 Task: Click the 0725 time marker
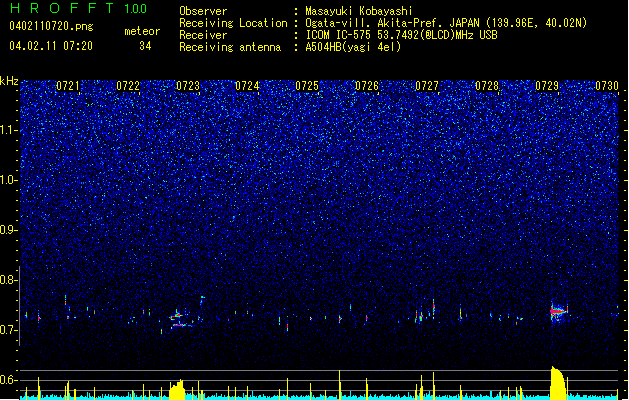coord(307,86)
